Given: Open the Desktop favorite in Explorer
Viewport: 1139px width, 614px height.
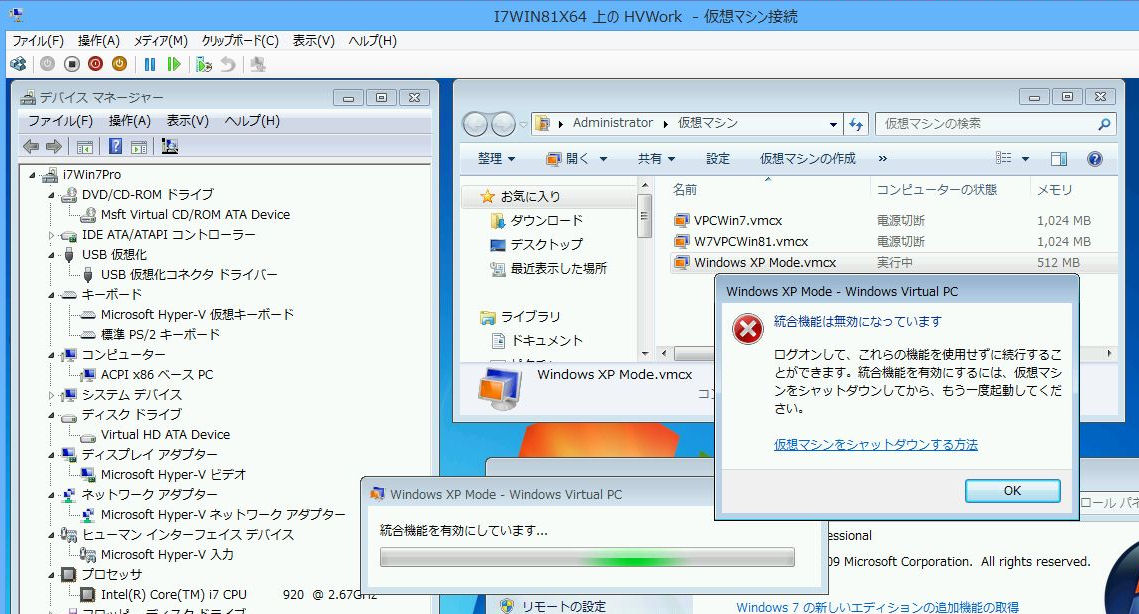Looking at the screenshot, I should click(x=546, y=244).
